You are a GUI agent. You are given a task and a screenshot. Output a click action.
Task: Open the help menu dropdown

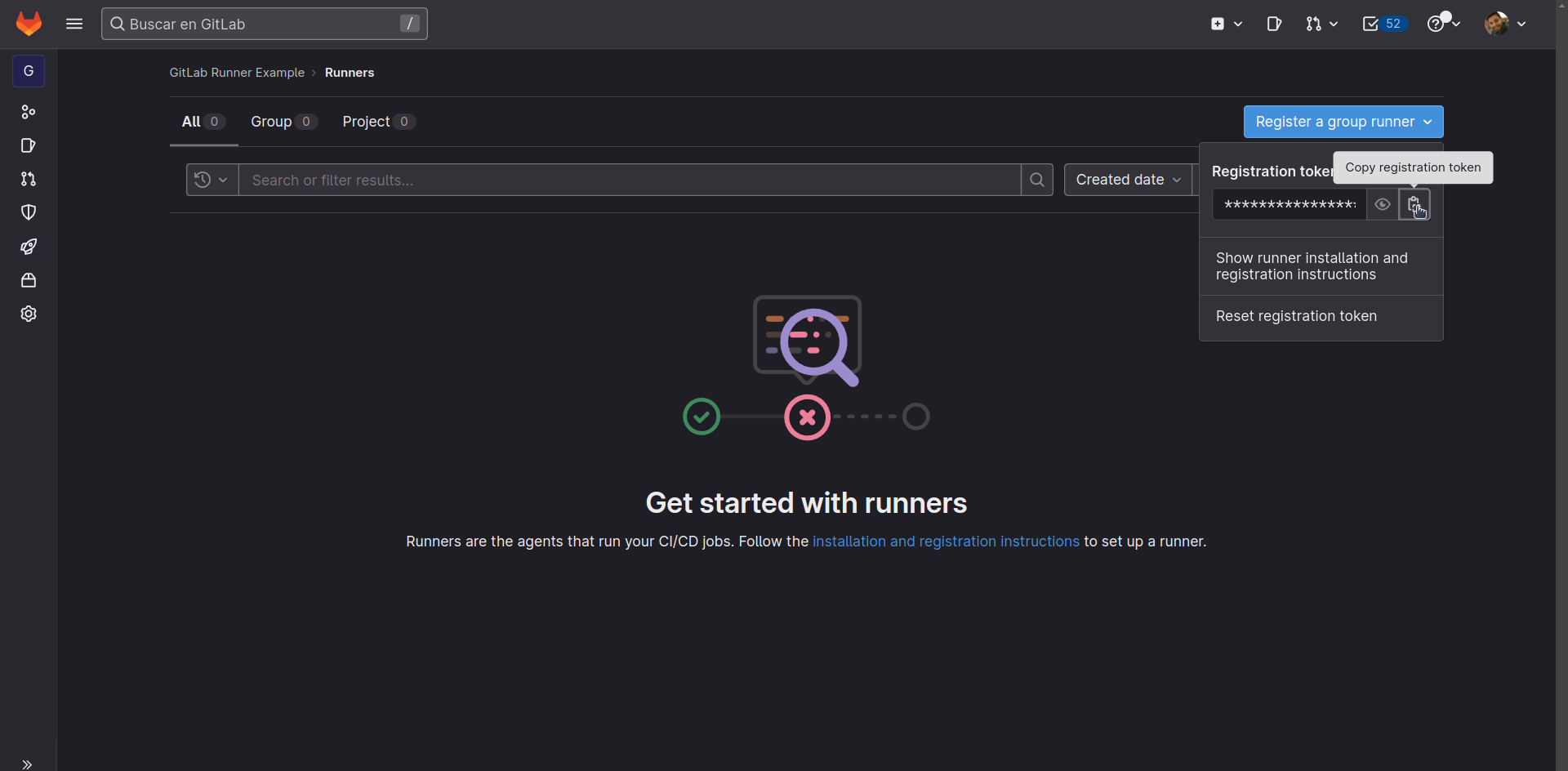(x=1443, y=24)
